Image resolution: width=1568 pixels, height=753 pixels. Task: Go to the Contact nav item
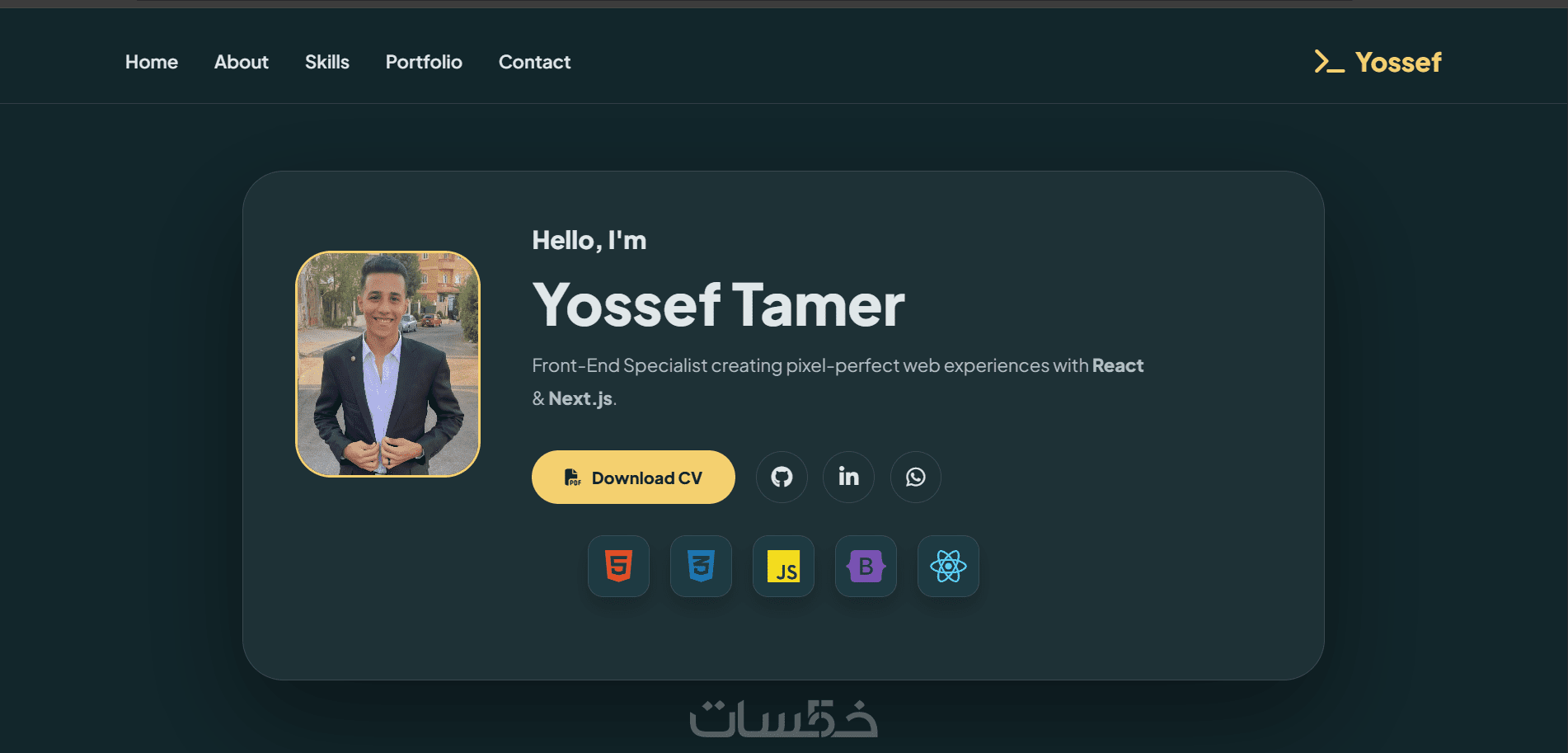[534, 62]
